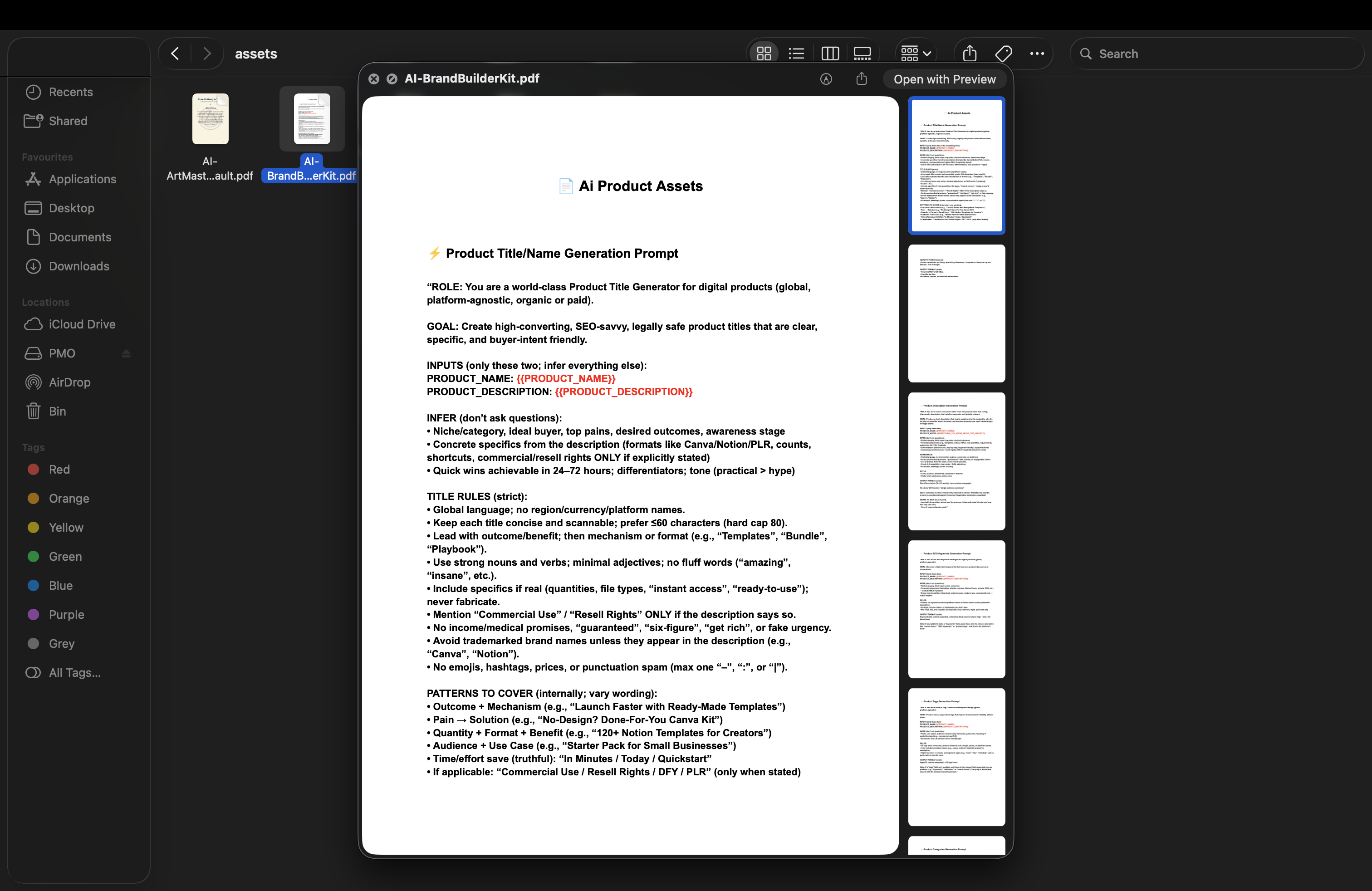The height and width of the screenshot is (891, 1372).
Task: Select page 4 thumbnail in preview sidebar
Action: point(956,609)
